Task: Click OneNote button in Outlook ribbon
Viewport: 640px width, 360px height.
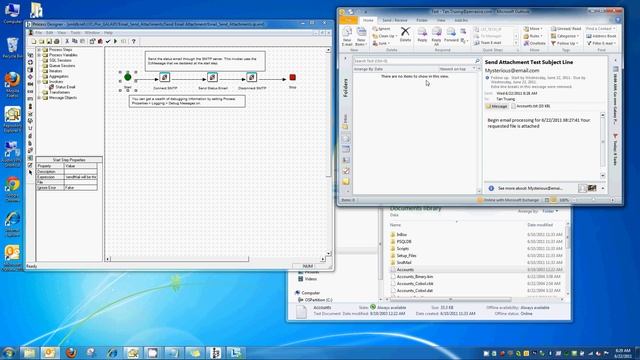Action: click(535, 43)
